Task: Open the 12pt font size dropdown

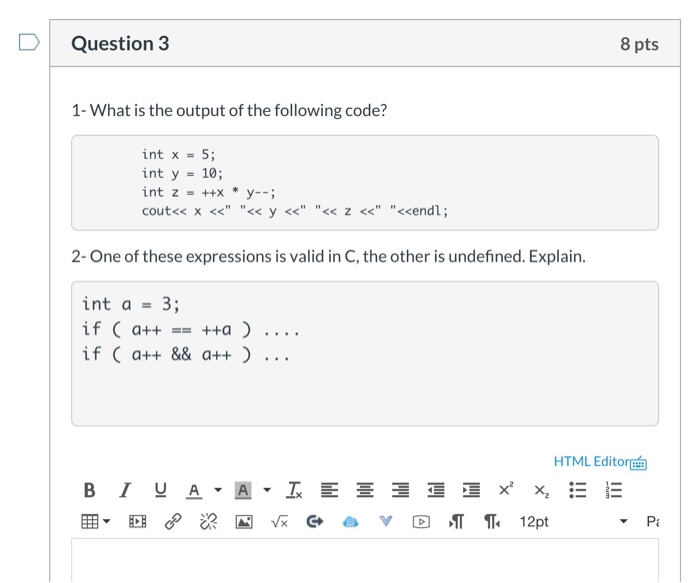Action: click(x=574, y=521)
